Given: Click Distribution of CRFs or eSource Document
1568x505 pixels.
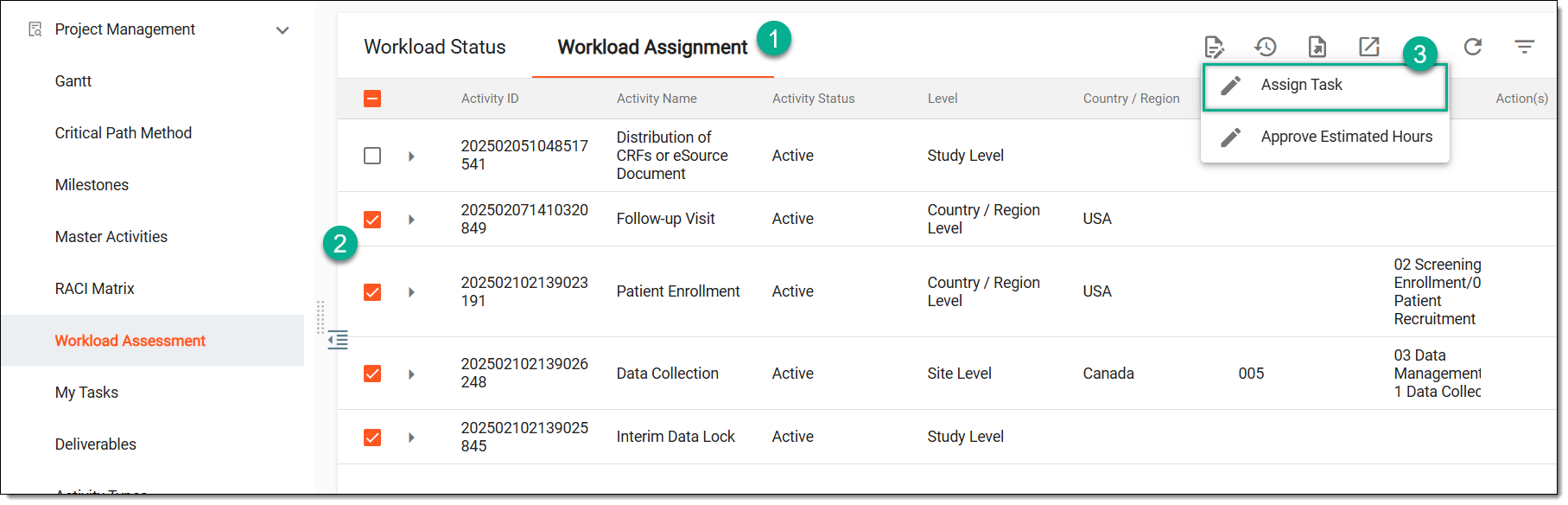Looking at the screenshot, I should coord(672,156).
